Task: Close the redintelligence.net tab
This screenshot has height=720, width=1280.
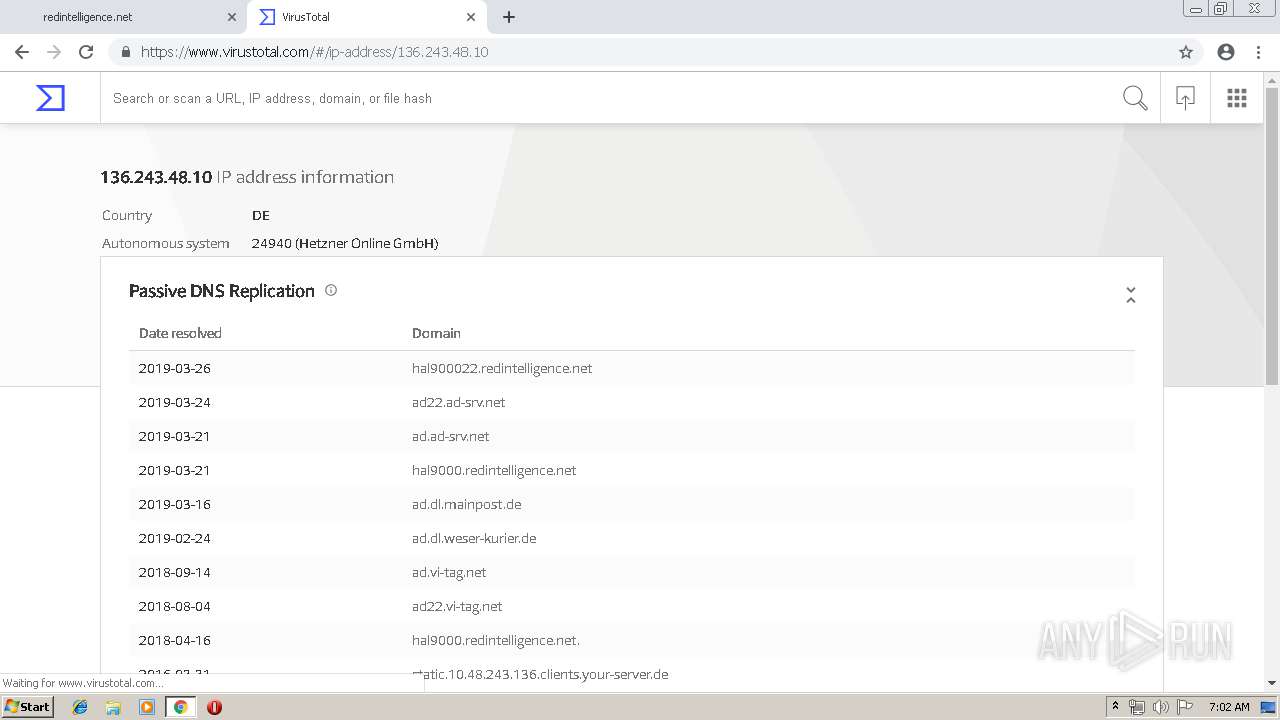Action: tap(232, 17)
